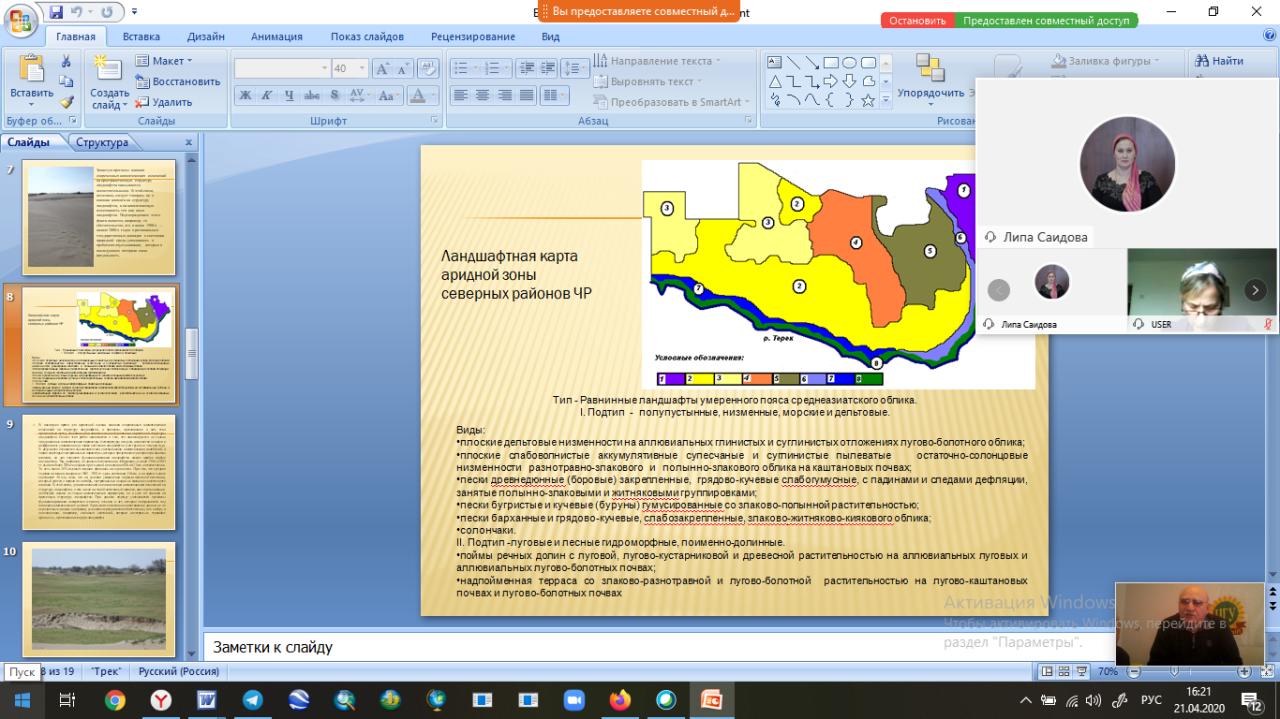The image size is (1280, 719).
Task: Click the Удалить slide button
Action: tap(164, 101)
